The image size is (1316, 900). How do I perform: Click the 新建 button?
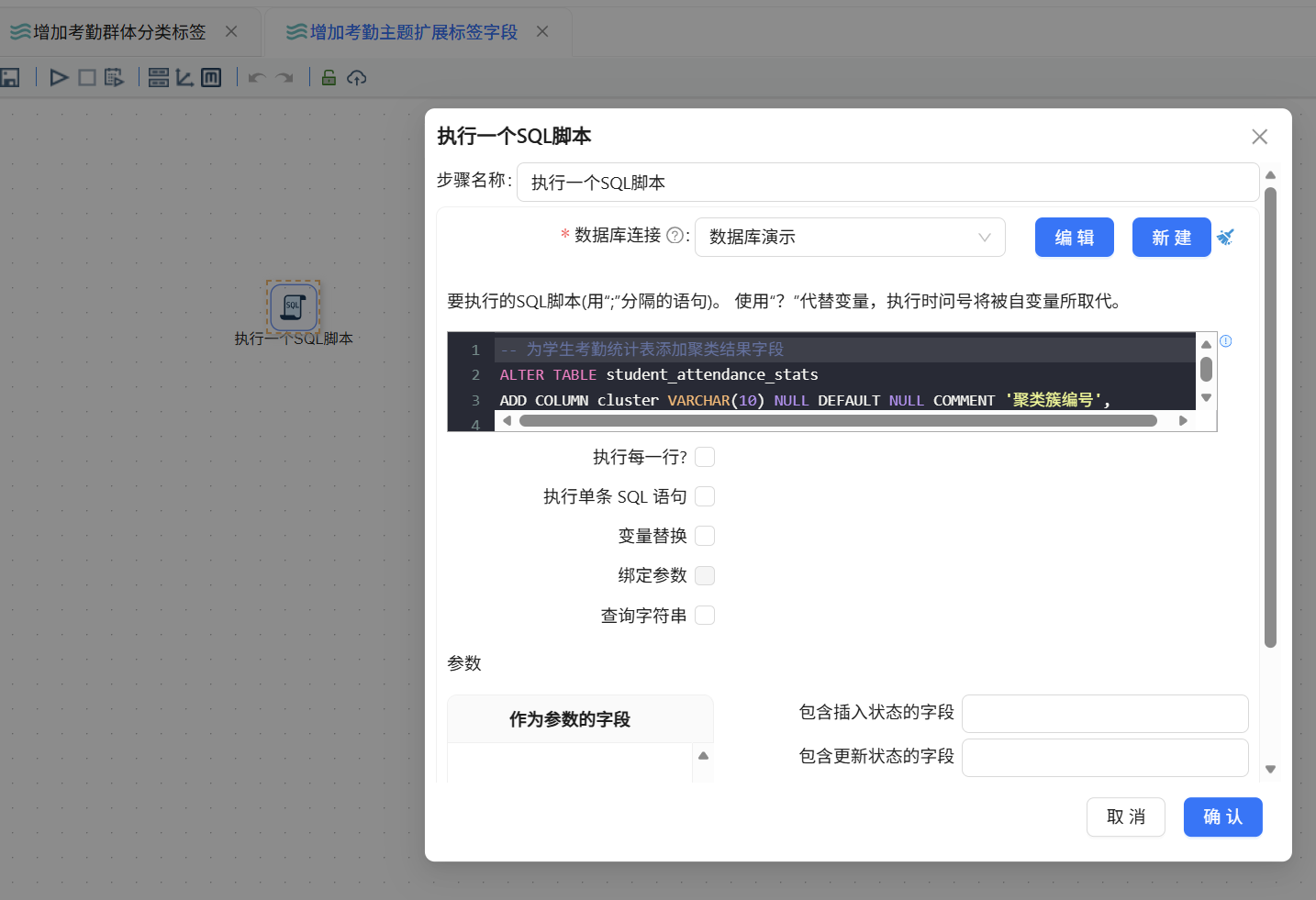(x=1172, y=238)
